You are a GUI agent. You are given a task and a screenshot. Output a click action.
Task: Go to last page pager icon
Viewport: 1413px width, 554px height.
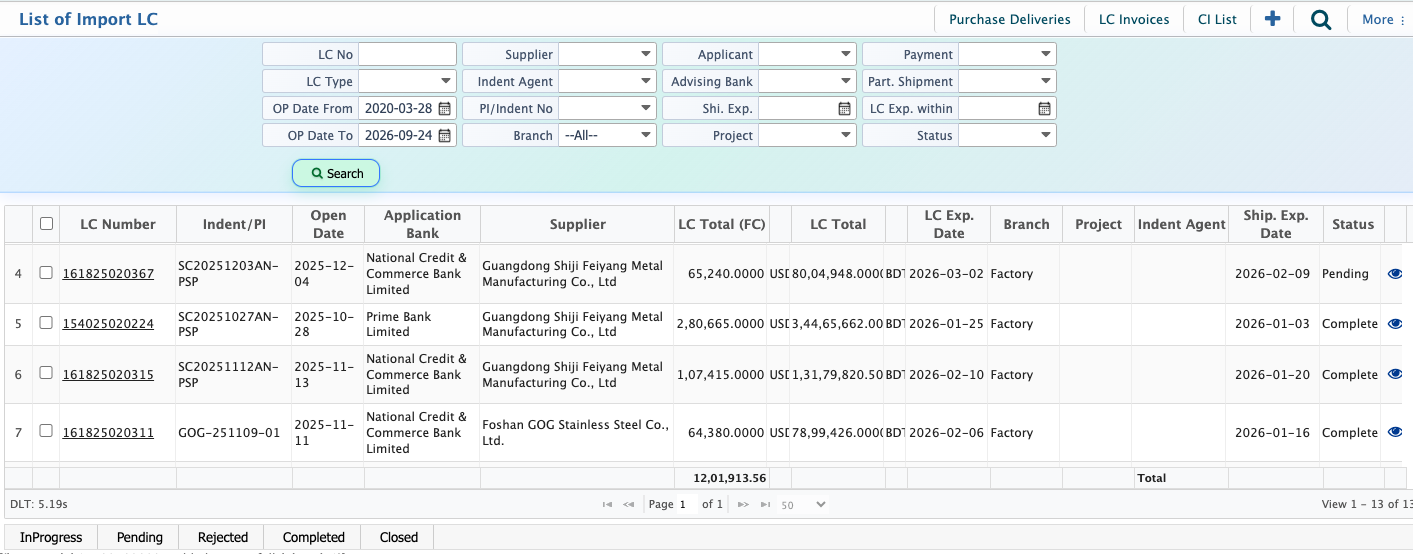tap(765, 504)
